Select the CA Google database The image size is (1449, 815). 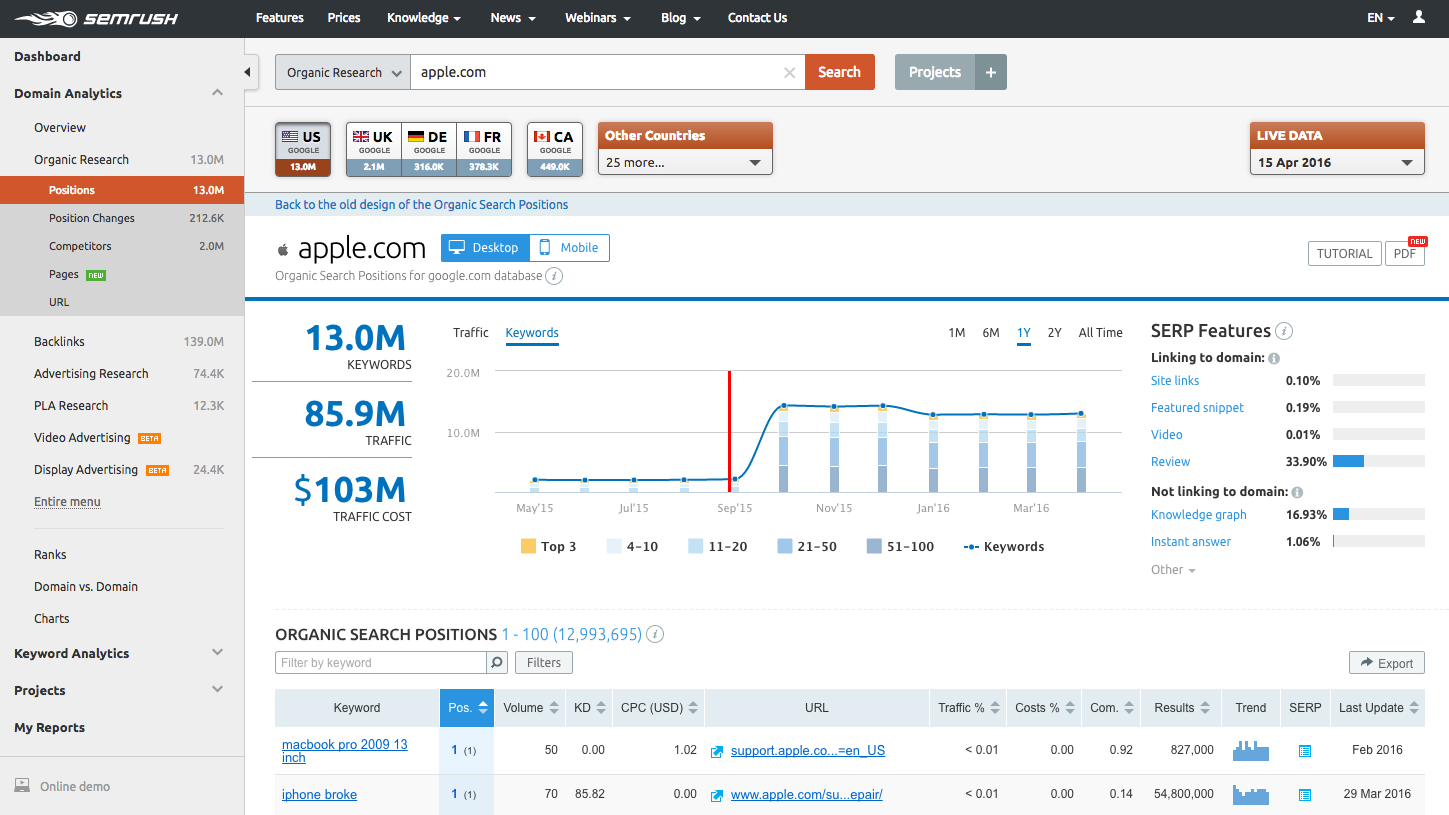[x=555, y=149]
